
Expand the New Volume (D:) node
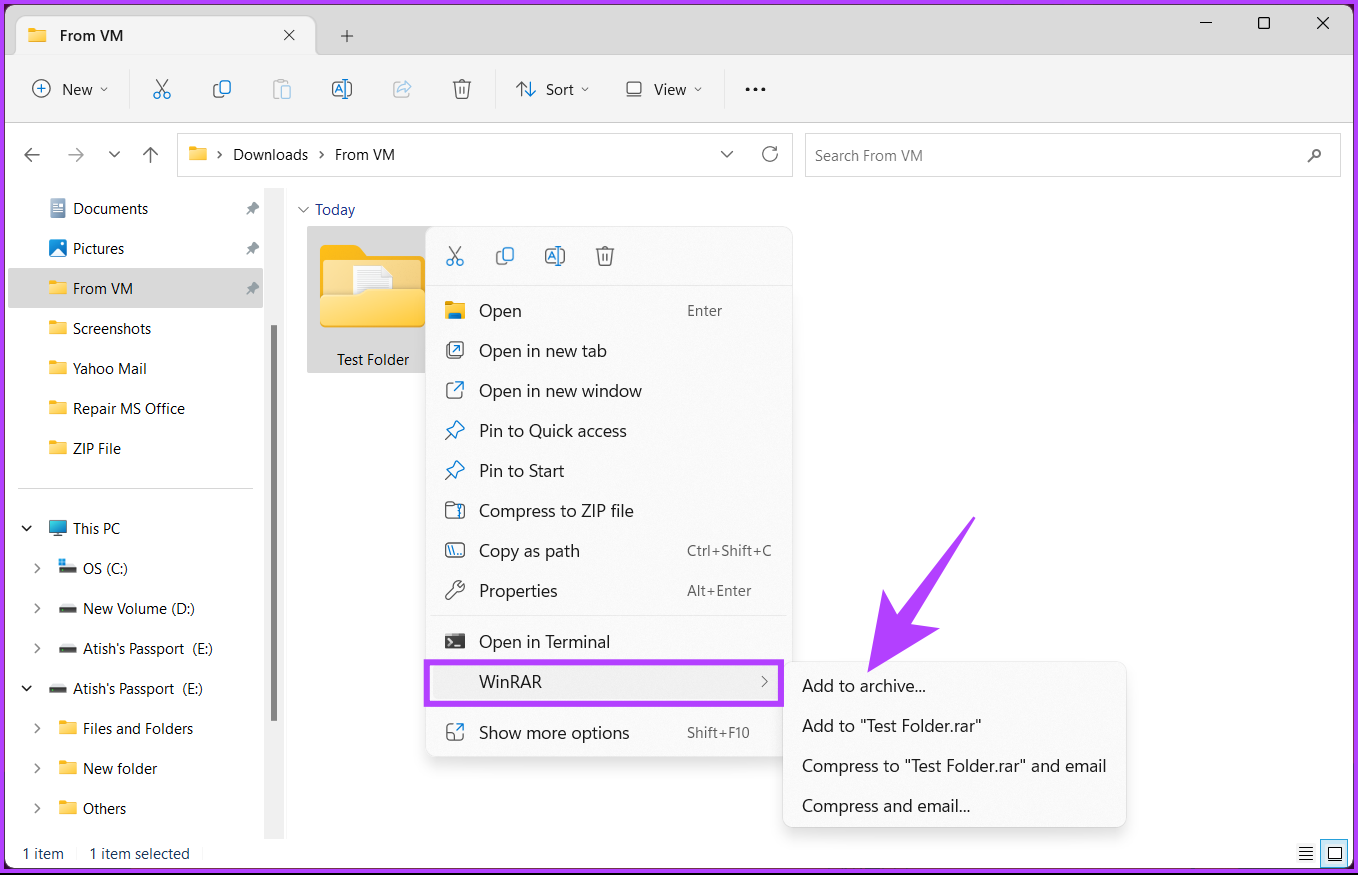(x=37, y=608)
